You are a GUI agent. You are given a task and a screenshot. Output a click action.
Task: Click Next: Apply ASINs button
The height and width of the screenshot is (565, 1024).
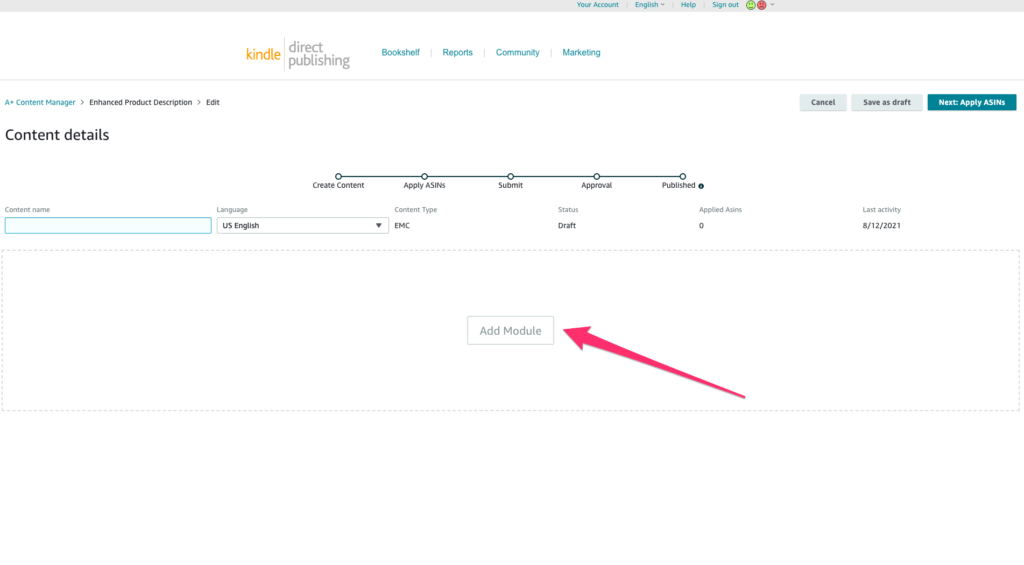click(971, 102)
